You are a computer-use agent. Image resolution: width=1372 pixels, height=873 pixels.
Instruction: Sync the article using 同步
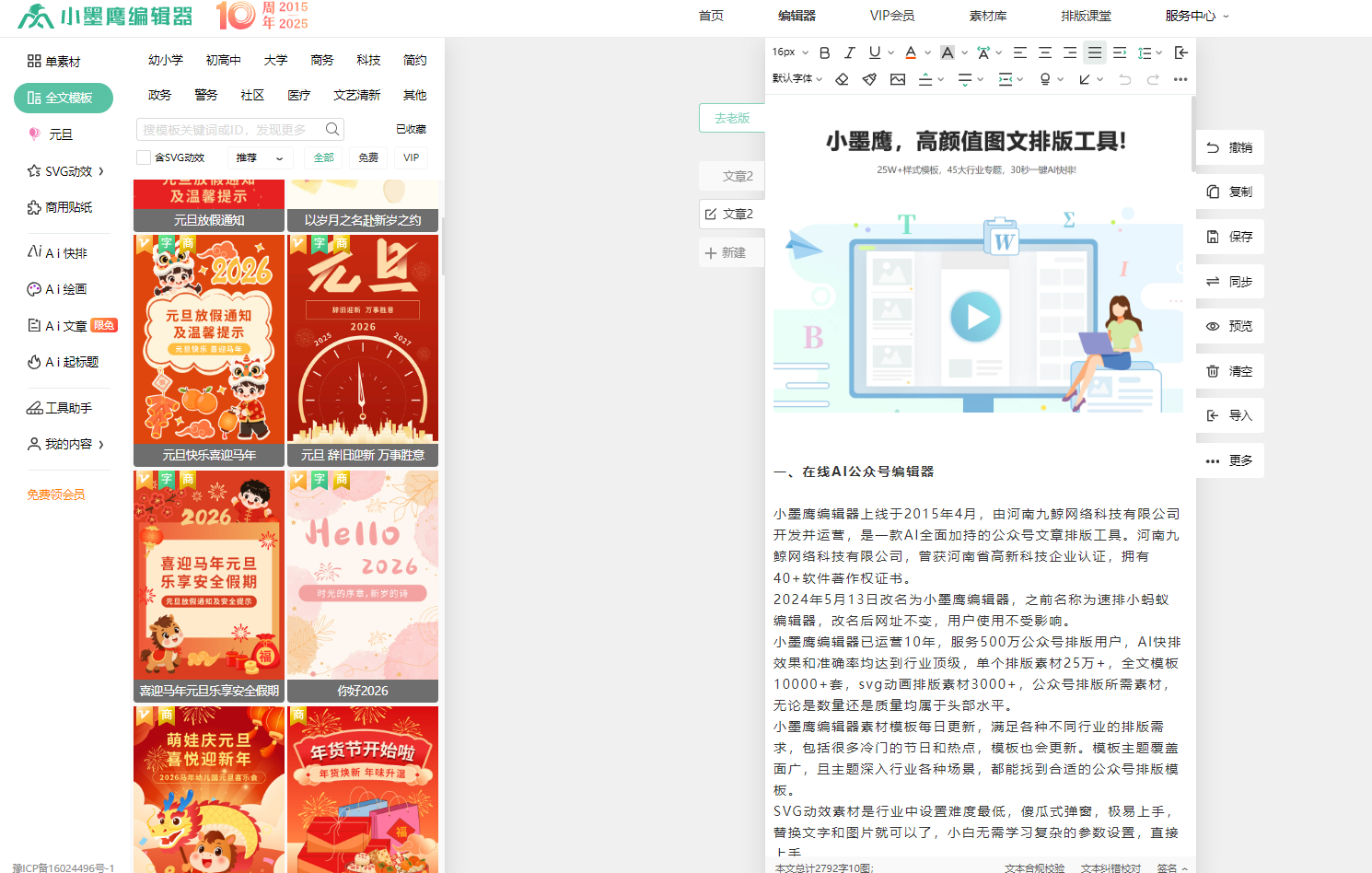tap(1229, 282)
